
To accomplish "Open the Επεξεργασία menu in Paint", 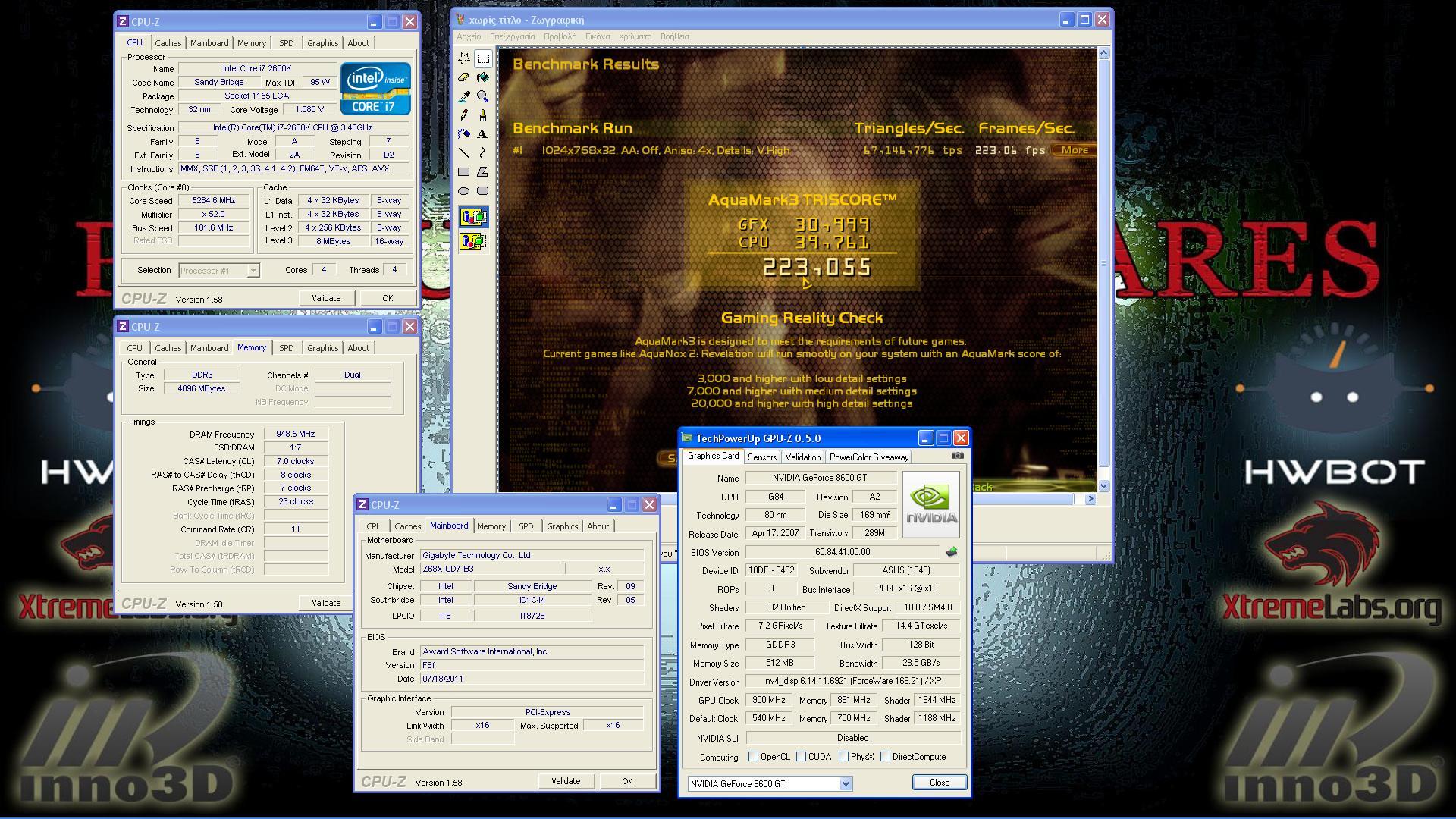I will [x=512, y=36].
